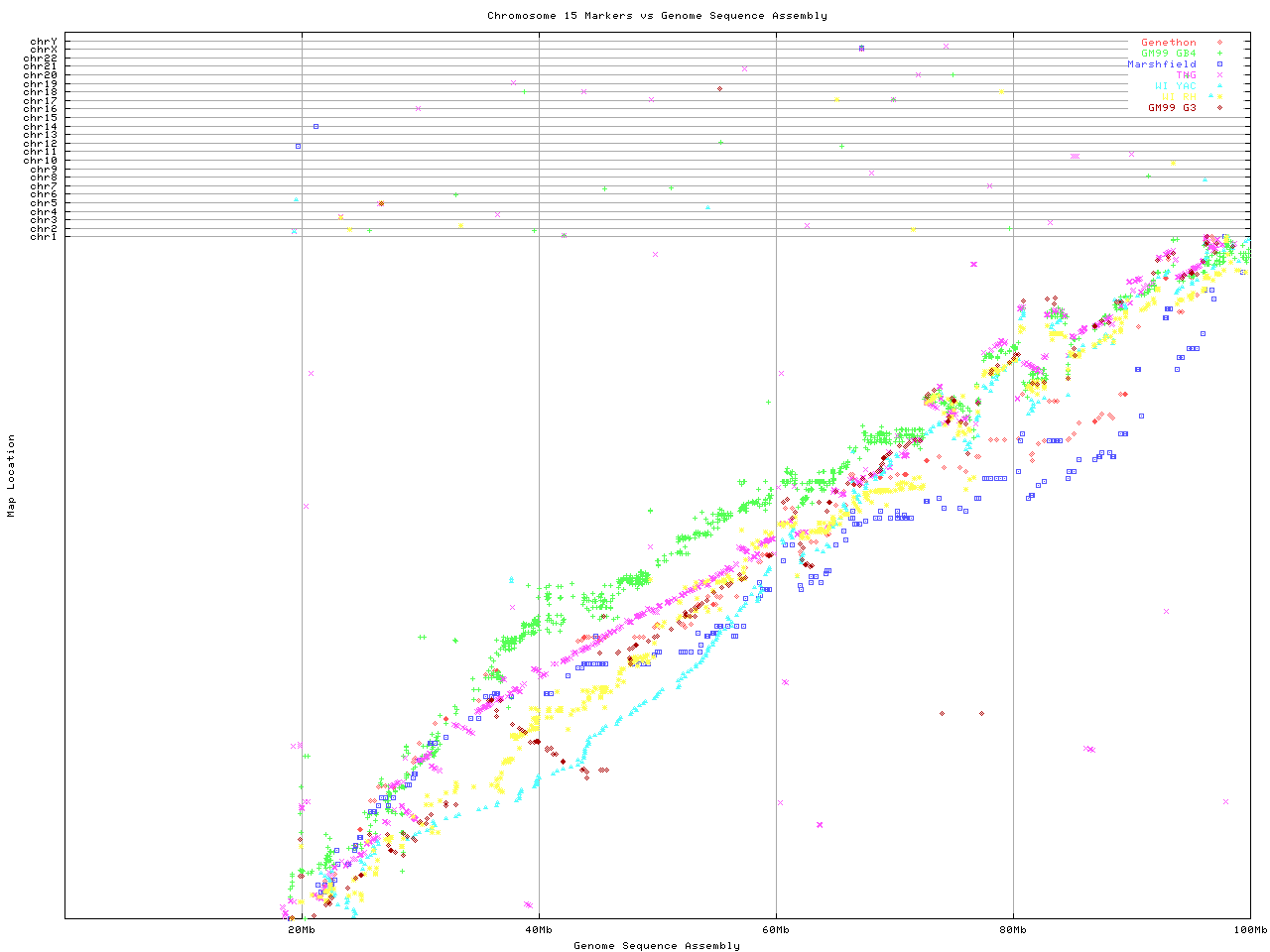
Task: Click the chart title Chromosome 15 Markers
Action: [657, 16]
